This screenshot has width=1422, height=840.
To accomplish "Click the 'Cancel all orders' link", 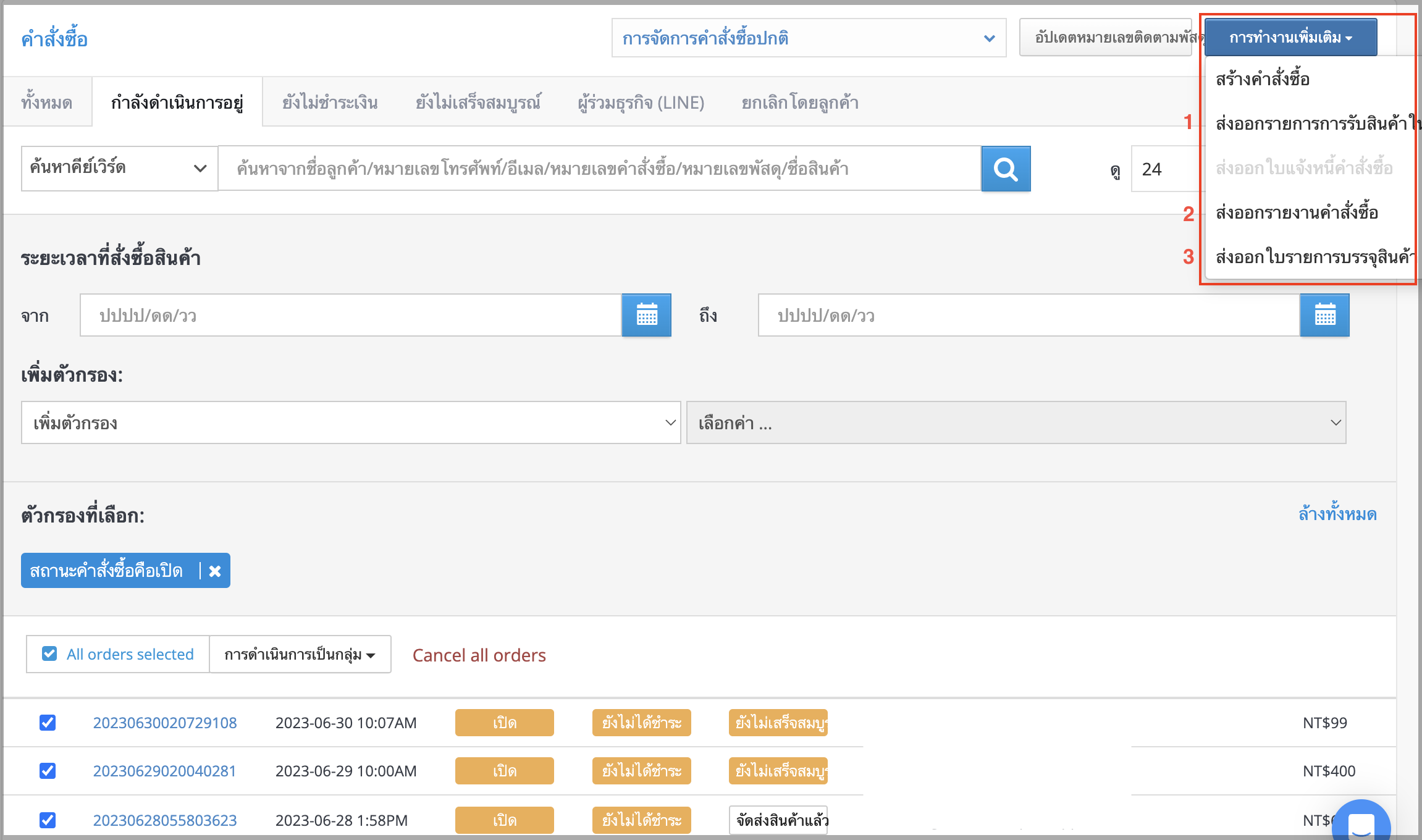I will pyautogui.click(x=479, y=655).
